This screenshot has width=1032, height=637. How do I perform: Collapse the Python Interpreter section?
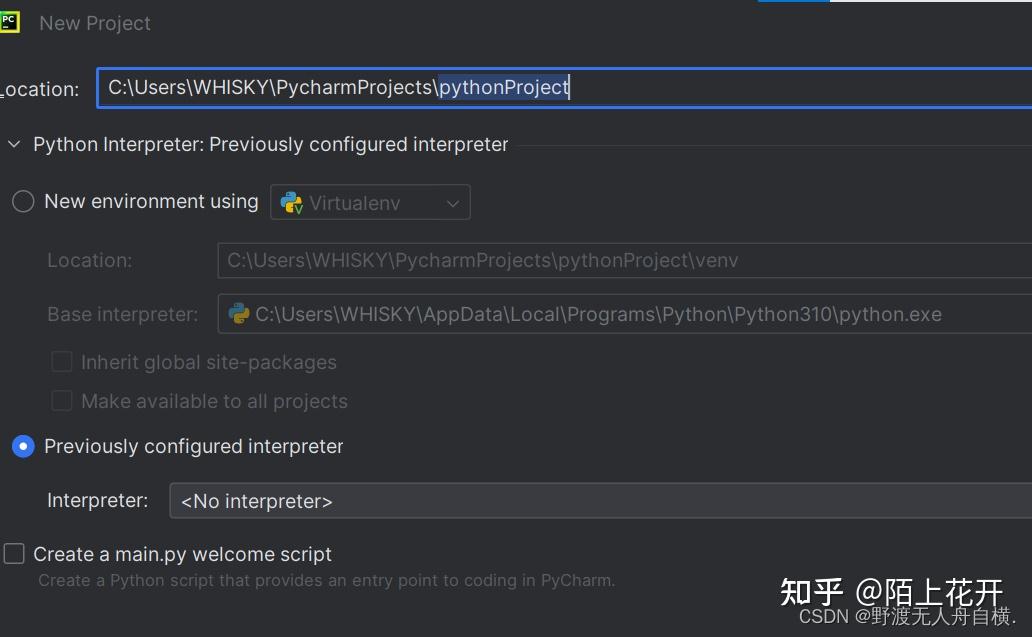point(14,145)
